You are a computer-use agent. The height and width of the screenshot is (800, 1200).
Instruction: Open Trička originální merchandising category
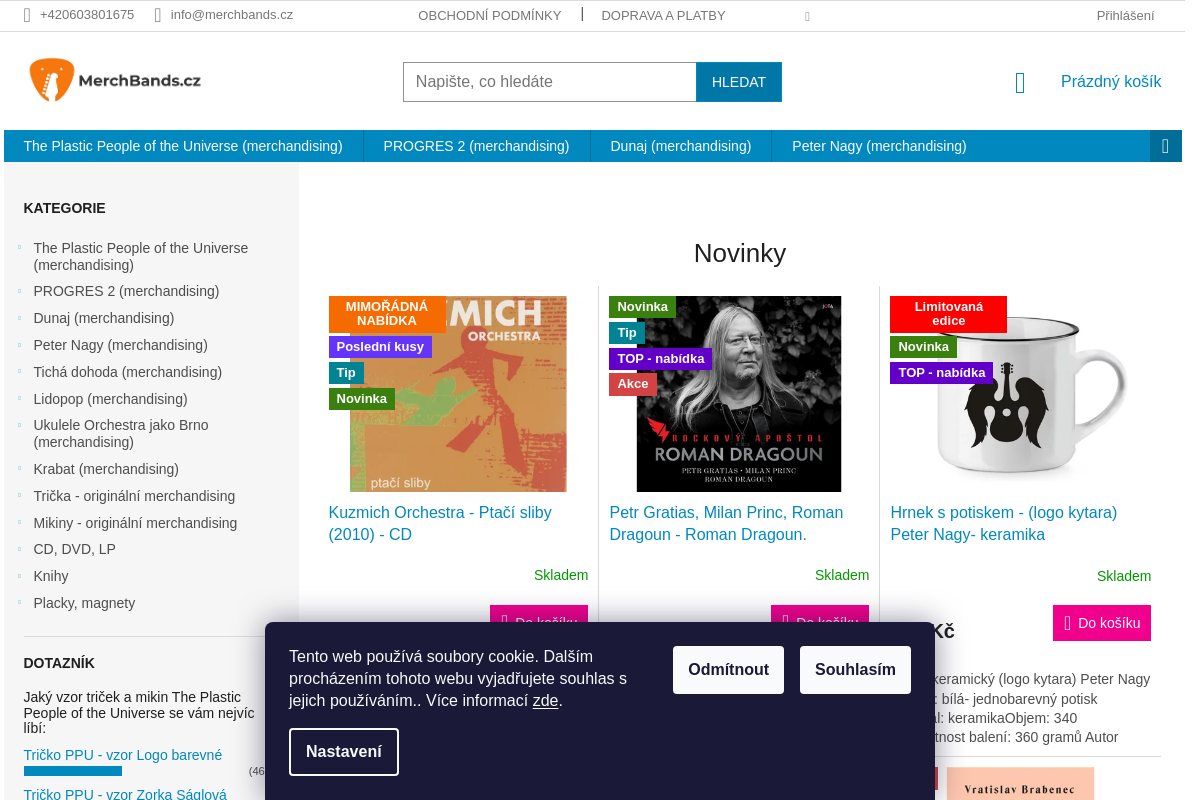(x=134, y=496)
